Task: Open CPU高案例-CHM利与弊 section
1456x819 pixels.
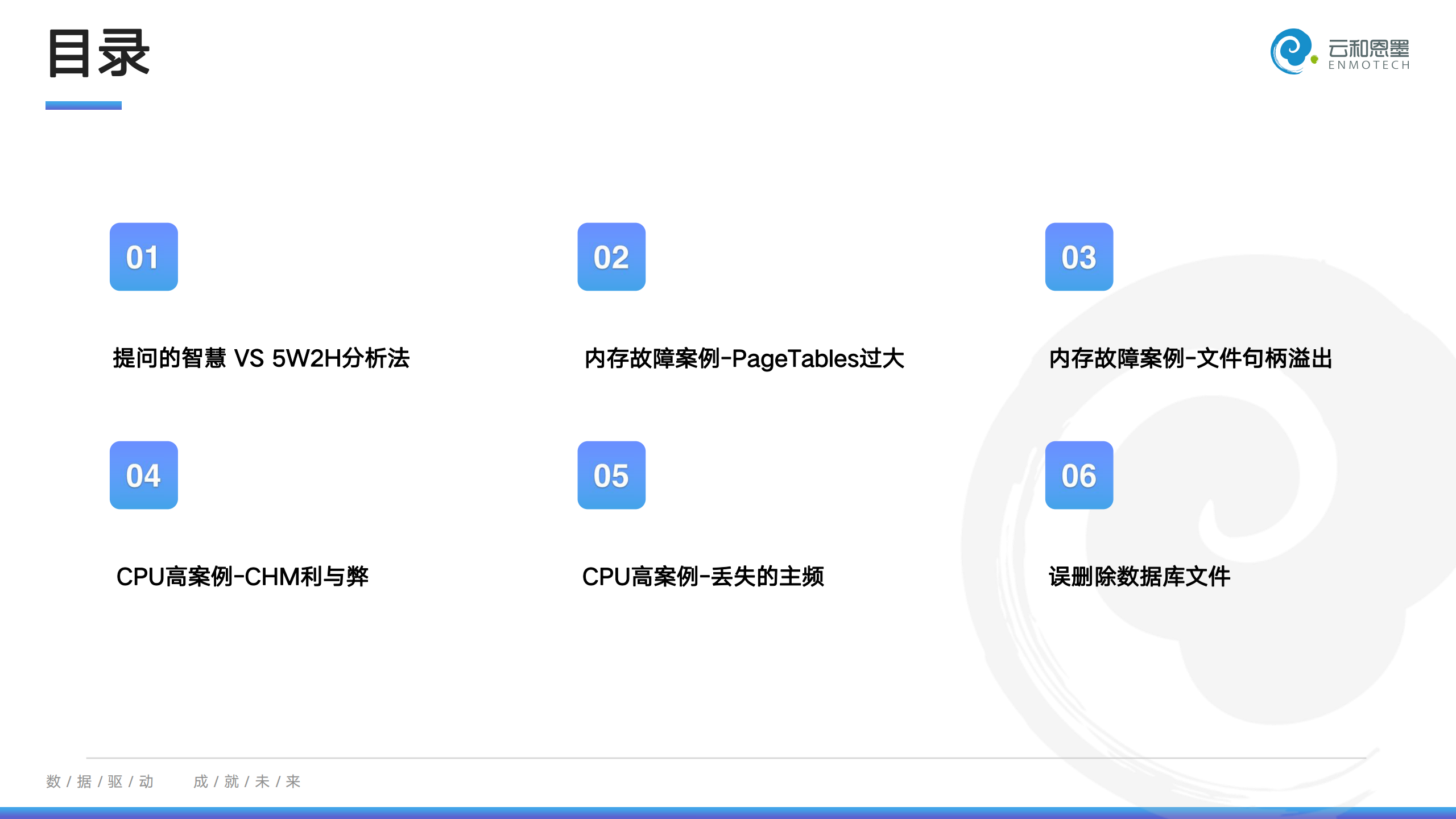Action: click(x=242, y=577)
